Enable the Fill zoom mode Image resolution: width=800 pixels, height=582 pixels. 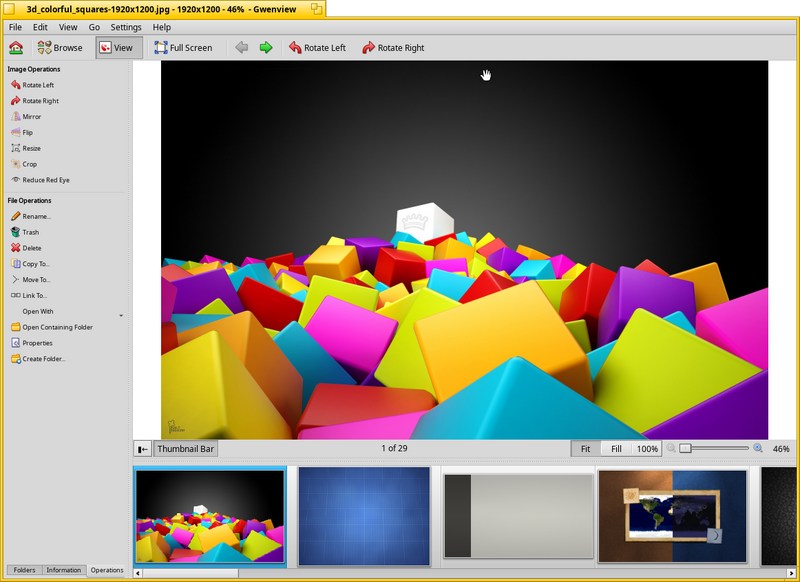[616, 449]
